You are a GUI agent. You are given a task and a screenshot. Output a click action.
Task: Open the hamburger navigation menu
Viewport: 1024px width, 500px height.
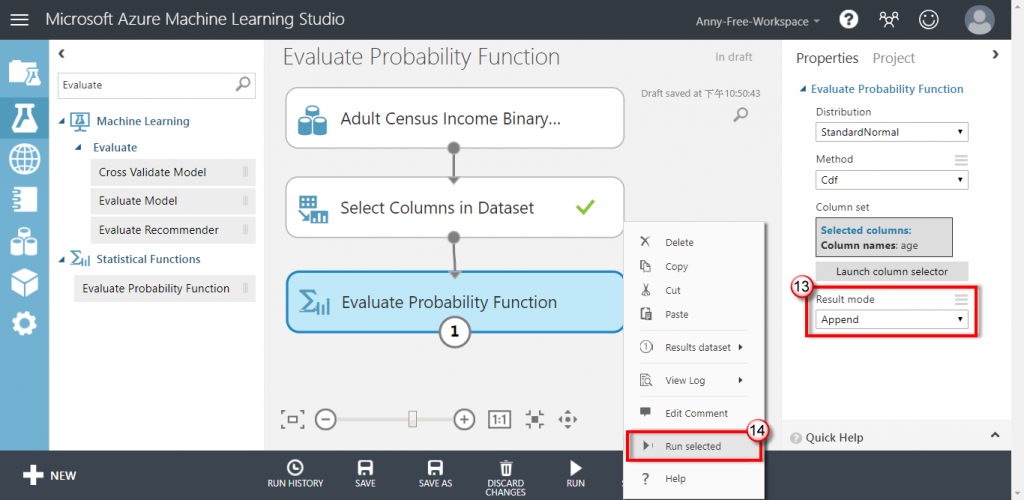(x=20, y=20)
